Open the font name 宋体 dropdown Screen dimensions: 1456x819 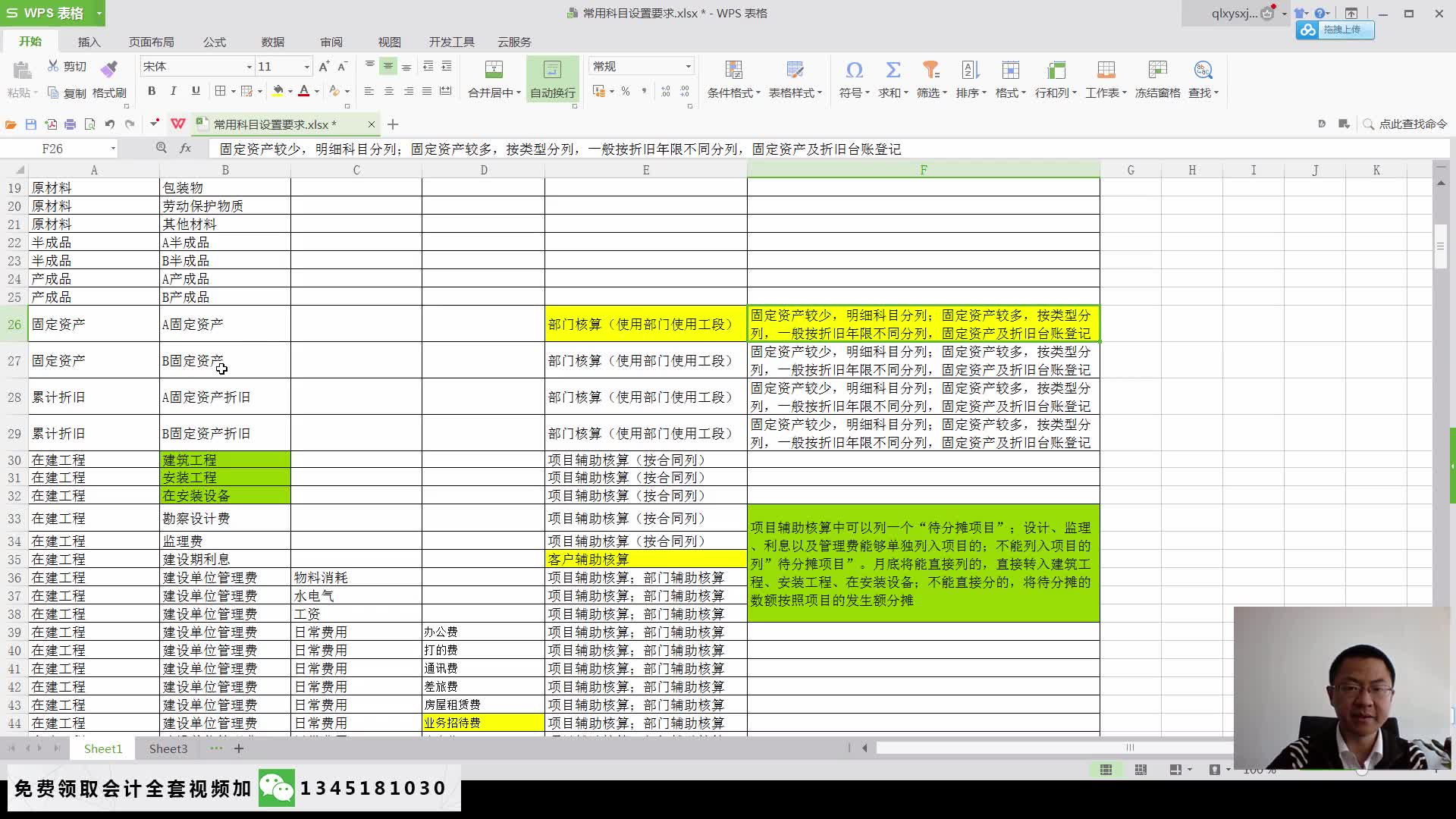tap(249, 67)
